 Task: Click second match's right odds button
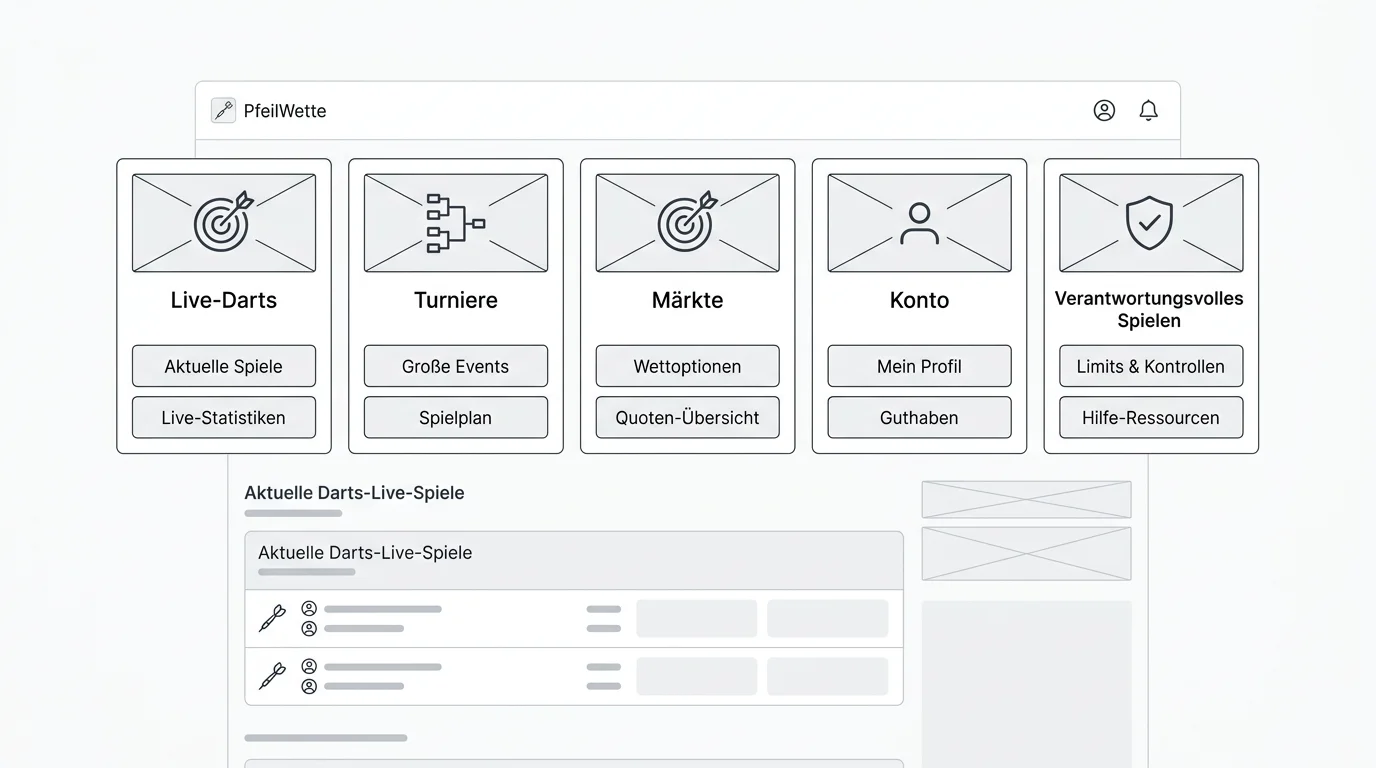click(828, 676)
